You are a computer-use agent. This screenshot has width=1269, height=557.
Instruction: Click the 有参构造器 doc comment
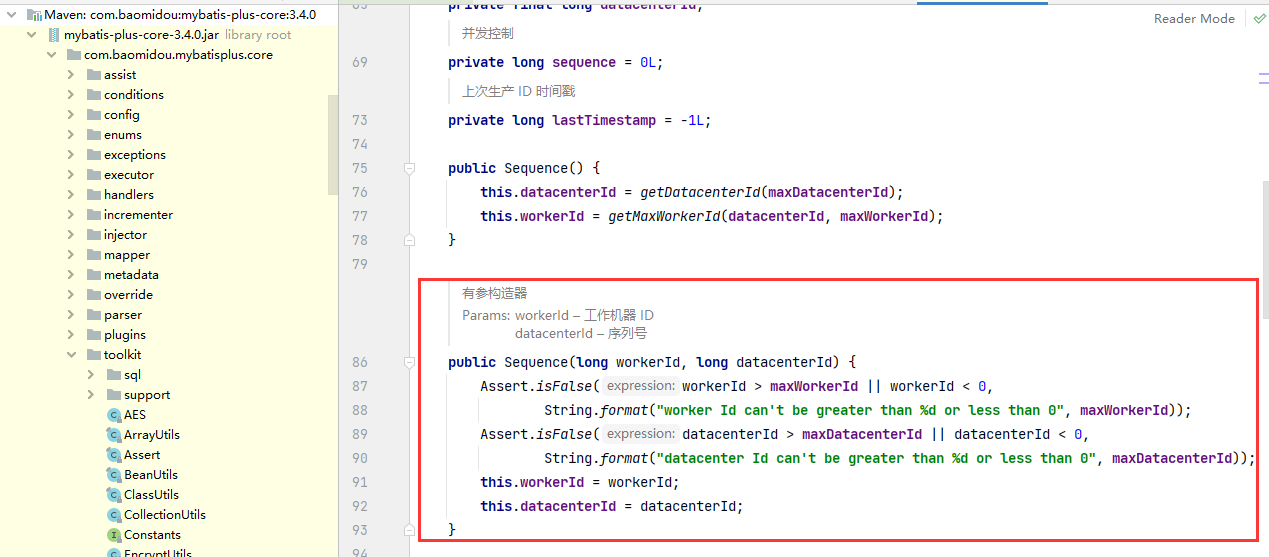[494, 294]
